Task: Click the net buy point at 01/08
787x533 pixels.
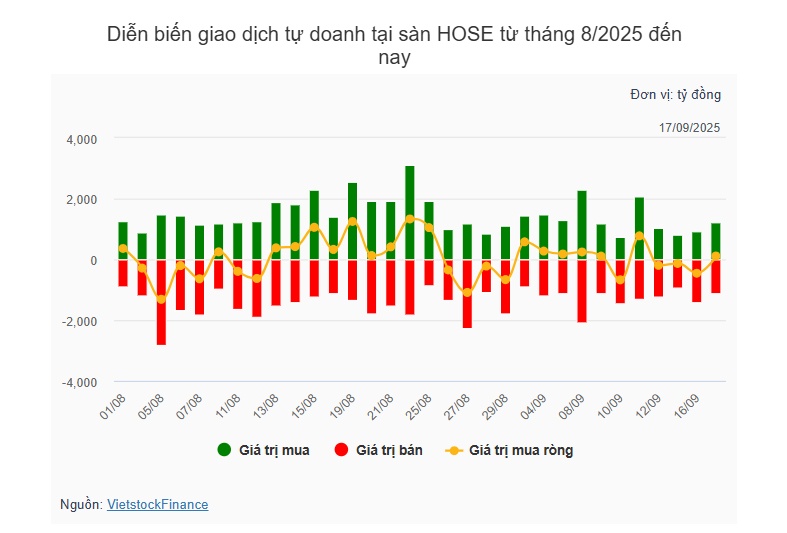Action: (123, 248)
